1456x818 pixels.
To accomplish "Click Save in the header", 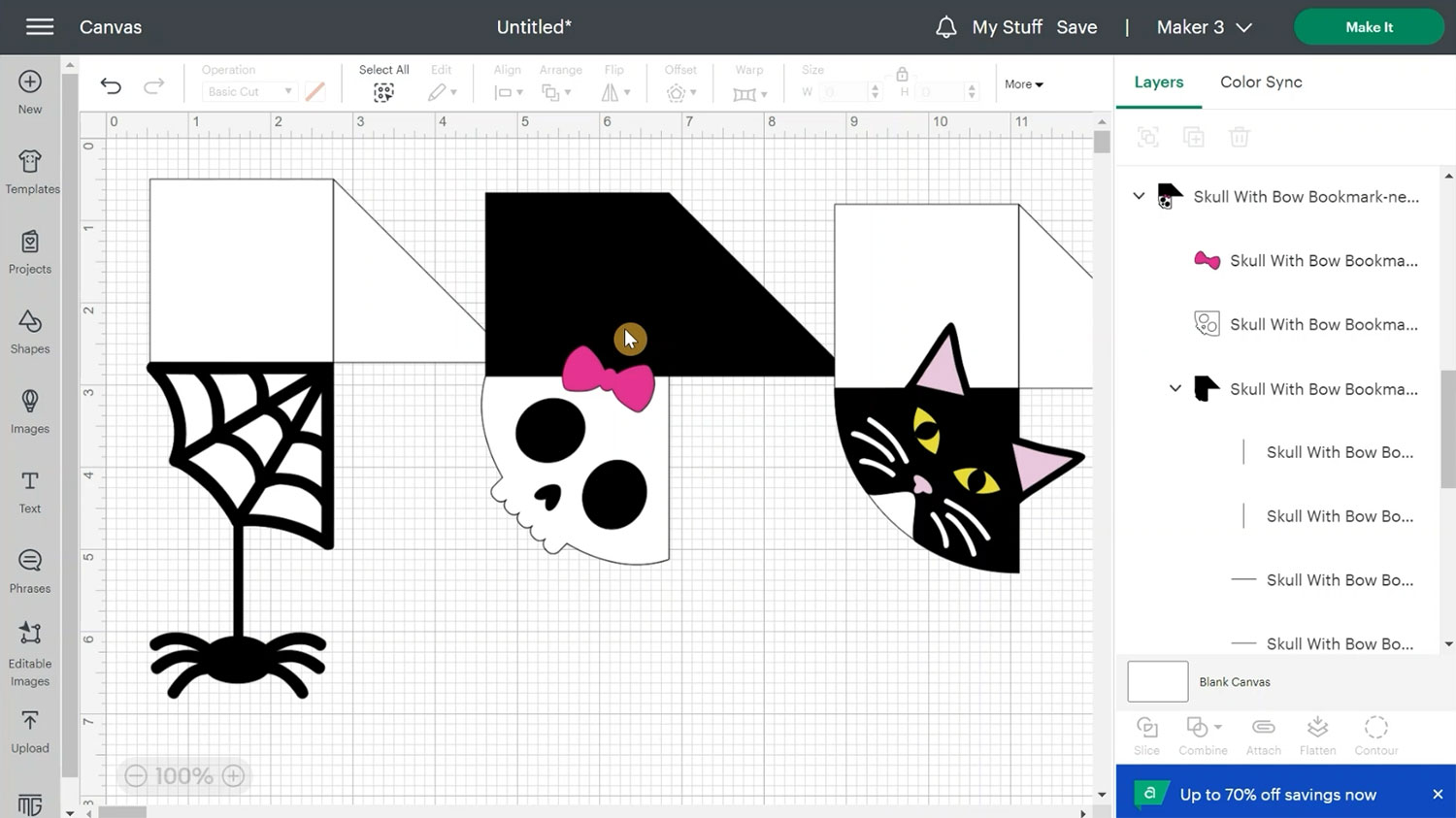I will pyautogui.click(x=1076, y=27).
